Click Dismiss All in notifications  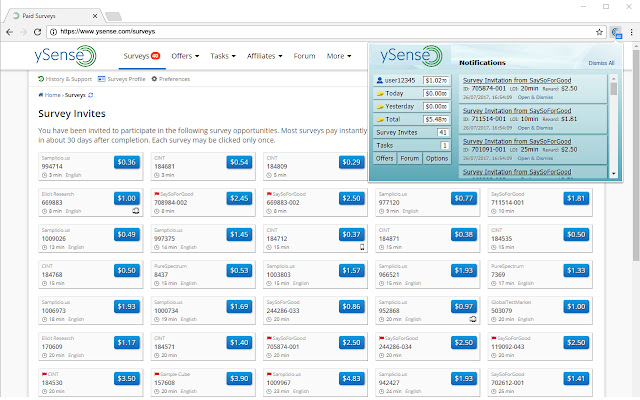(x=600, y=62)
